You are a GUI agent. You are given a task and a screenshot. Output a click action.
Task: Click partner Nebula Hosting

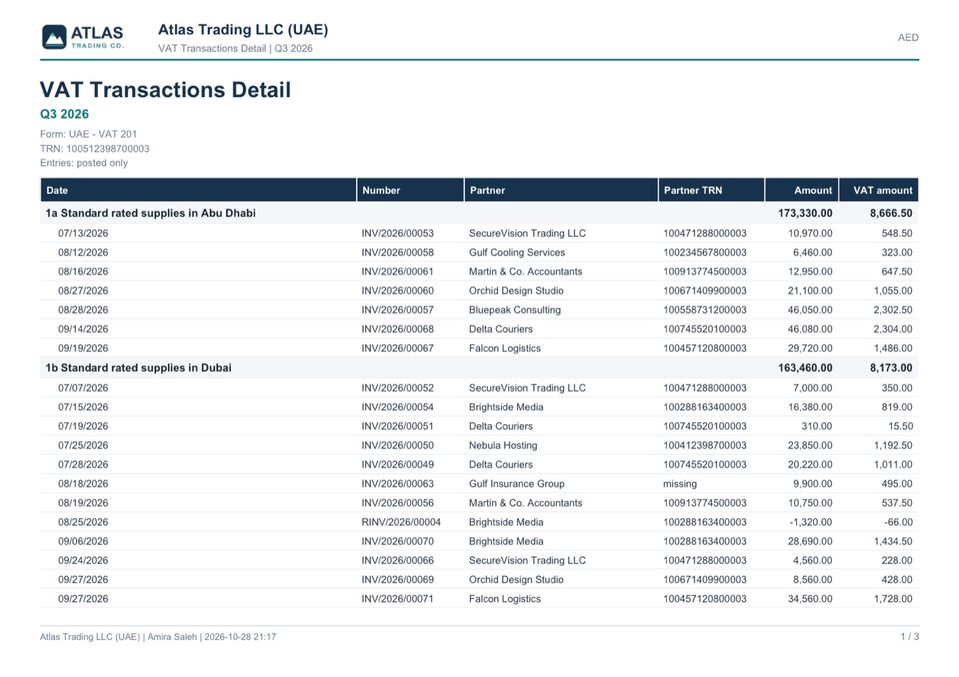[x=503, y=445]
